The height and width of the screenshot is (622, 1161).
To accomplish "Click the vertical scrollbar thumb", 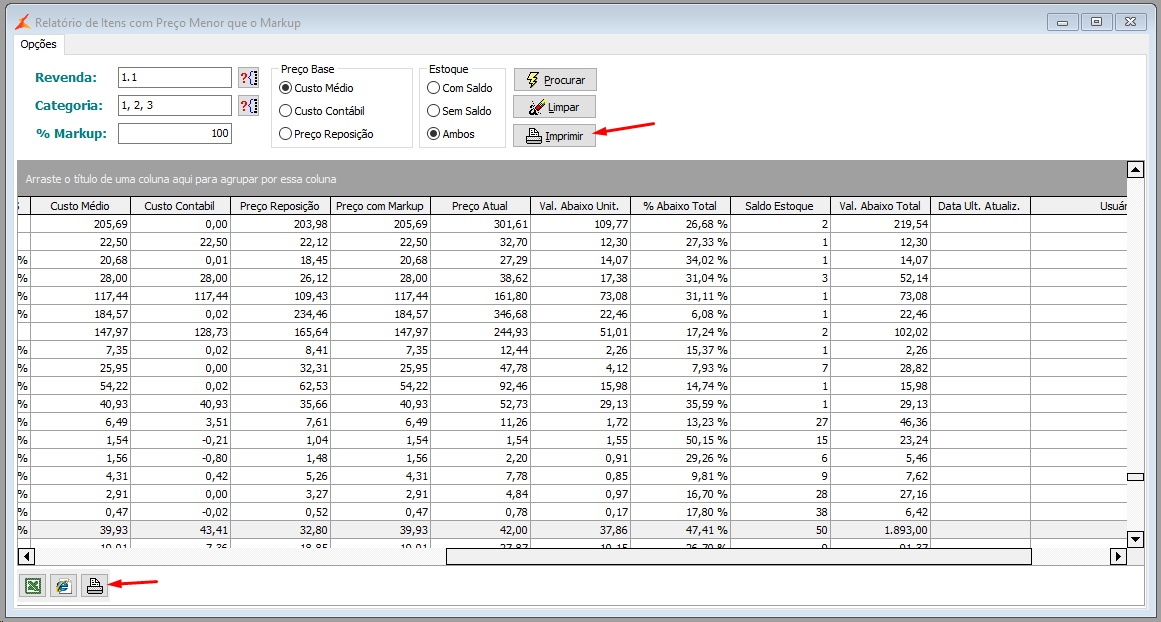I will 1135,477.
